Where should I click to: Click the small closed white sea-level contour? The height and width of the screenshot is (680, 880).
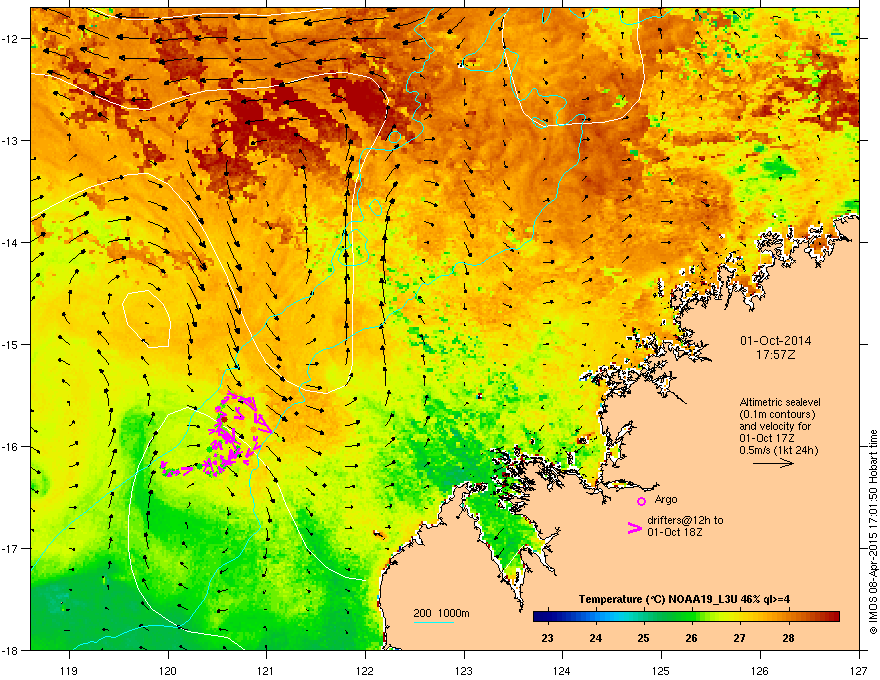[146, 319]
